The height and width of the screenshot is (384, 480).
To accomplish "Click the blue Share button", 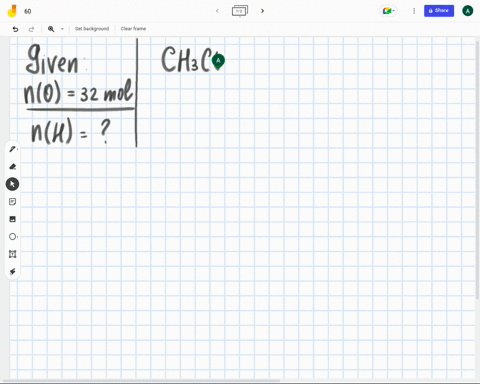I will click(439, 11).
